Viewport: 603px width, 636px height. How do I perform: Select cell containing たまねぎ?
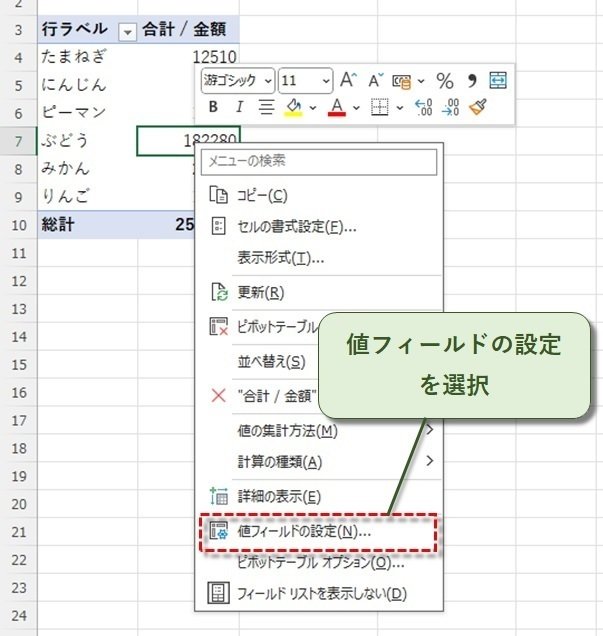[88, 57]
